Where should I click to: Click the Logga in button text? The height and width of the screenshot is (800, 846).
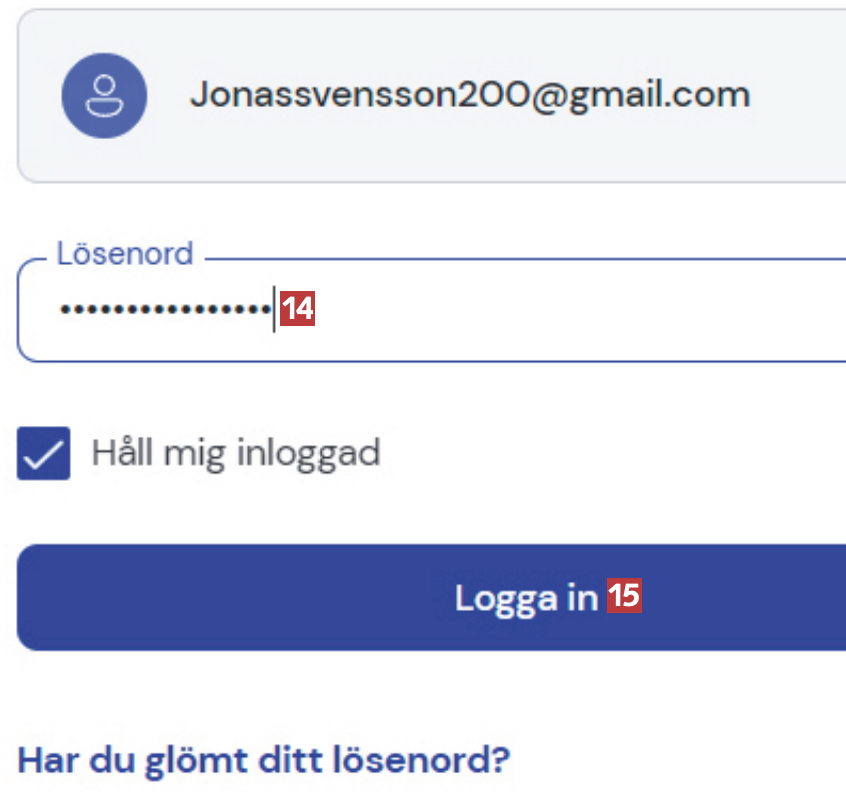[x=526, y=598]
